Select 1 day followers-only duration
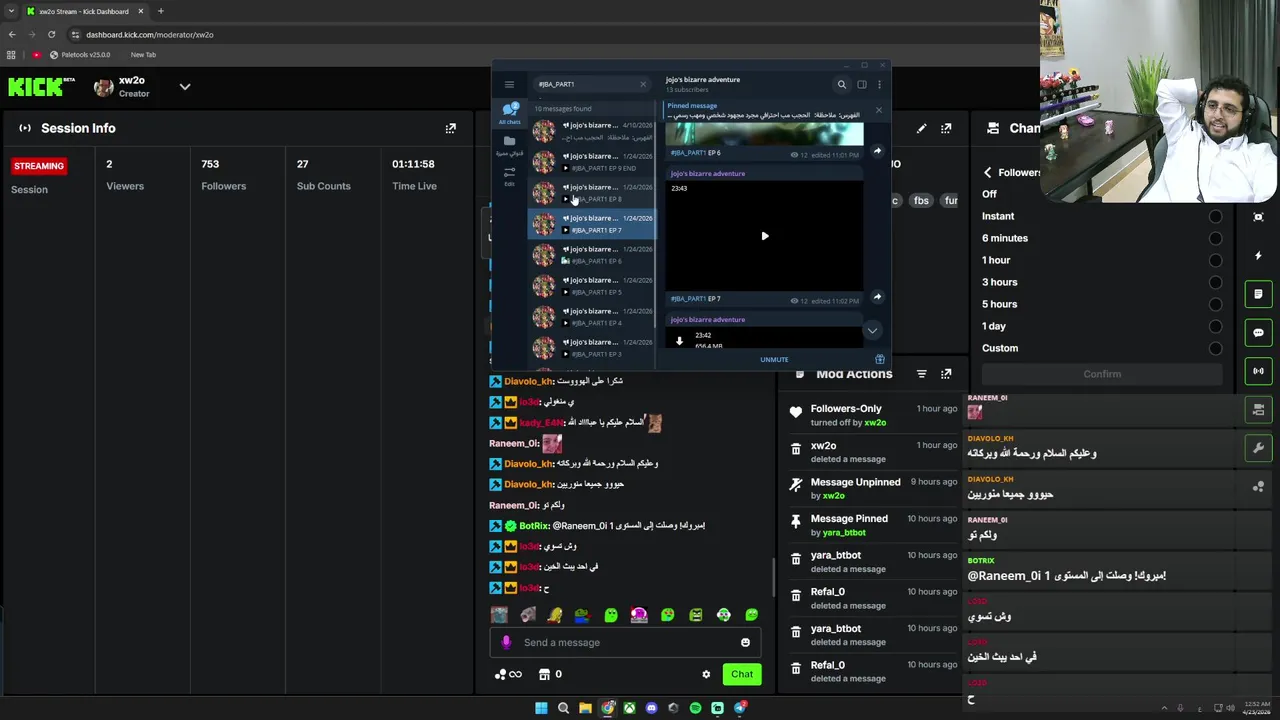The height and width of the screenshot is (720, 1280). pyautogui.click(x=1215, y=326)
